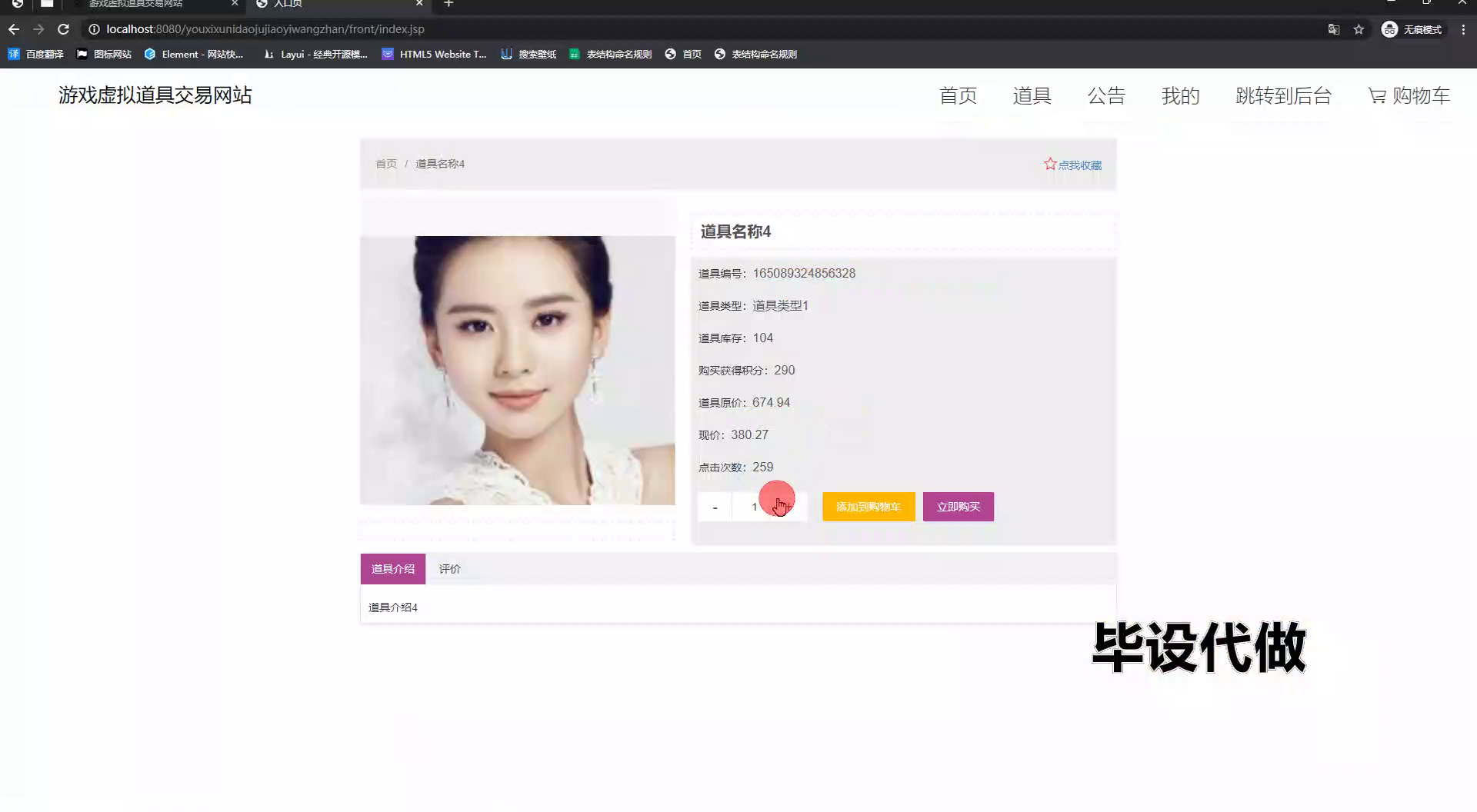
Task: Open the 首页 bookmark in bookmarks bar
Action: tap(683, 54)
